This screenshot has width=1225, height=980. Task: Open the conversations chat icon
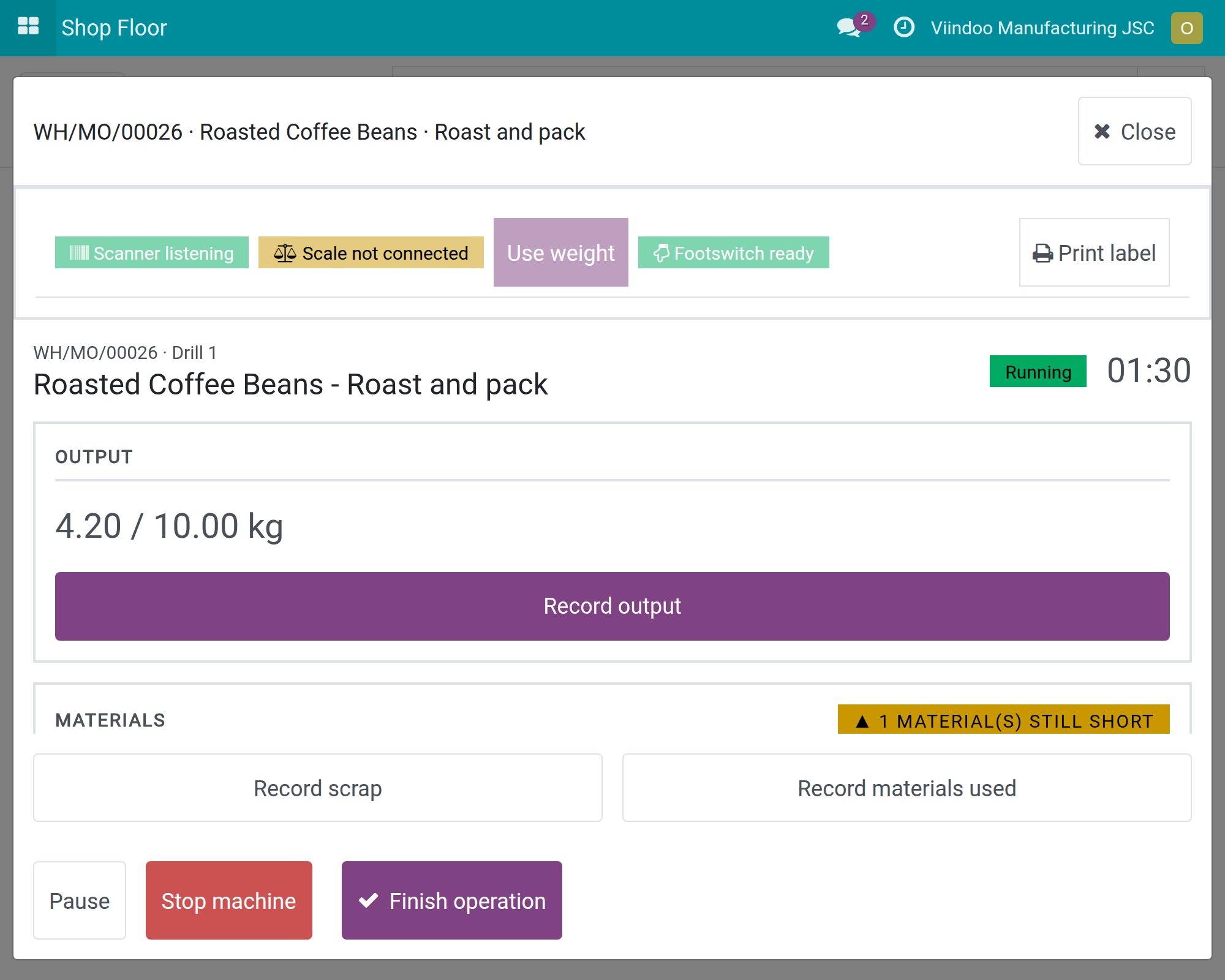point(850,28)
